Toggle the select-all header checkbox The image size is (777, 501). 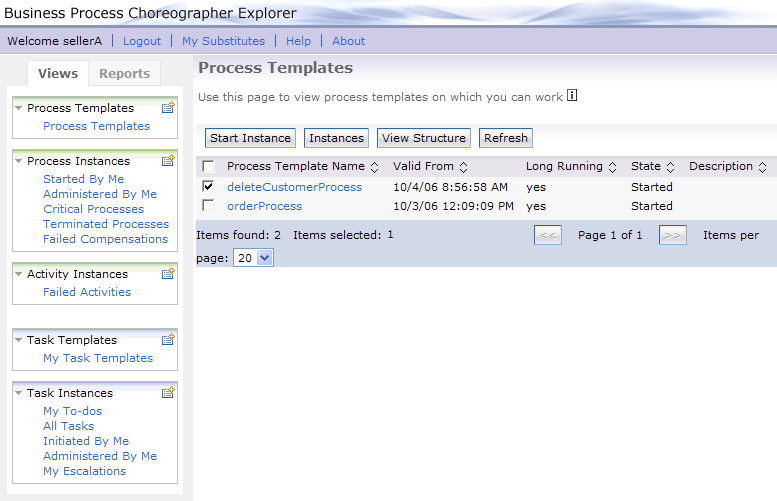pos(209,166)
